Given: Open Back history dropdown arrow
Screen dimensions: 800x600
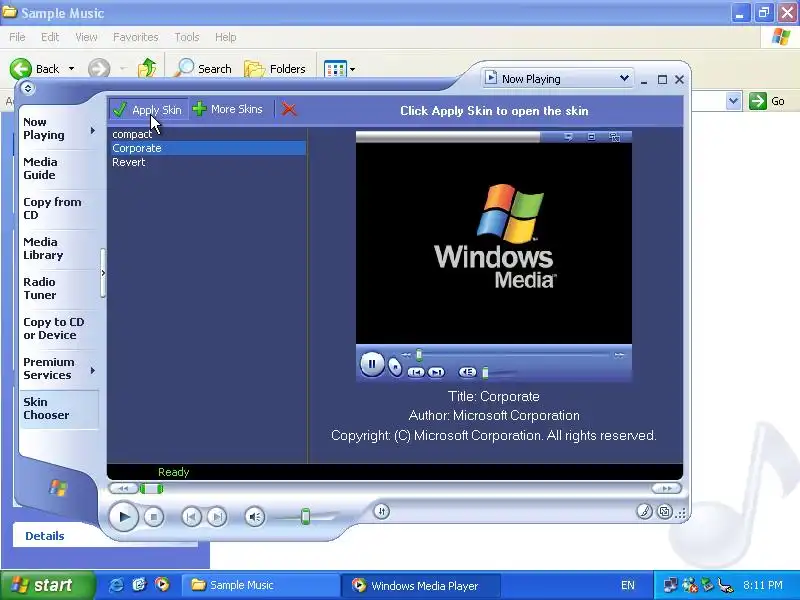Looking at the screenshot, I should point(71,68).
